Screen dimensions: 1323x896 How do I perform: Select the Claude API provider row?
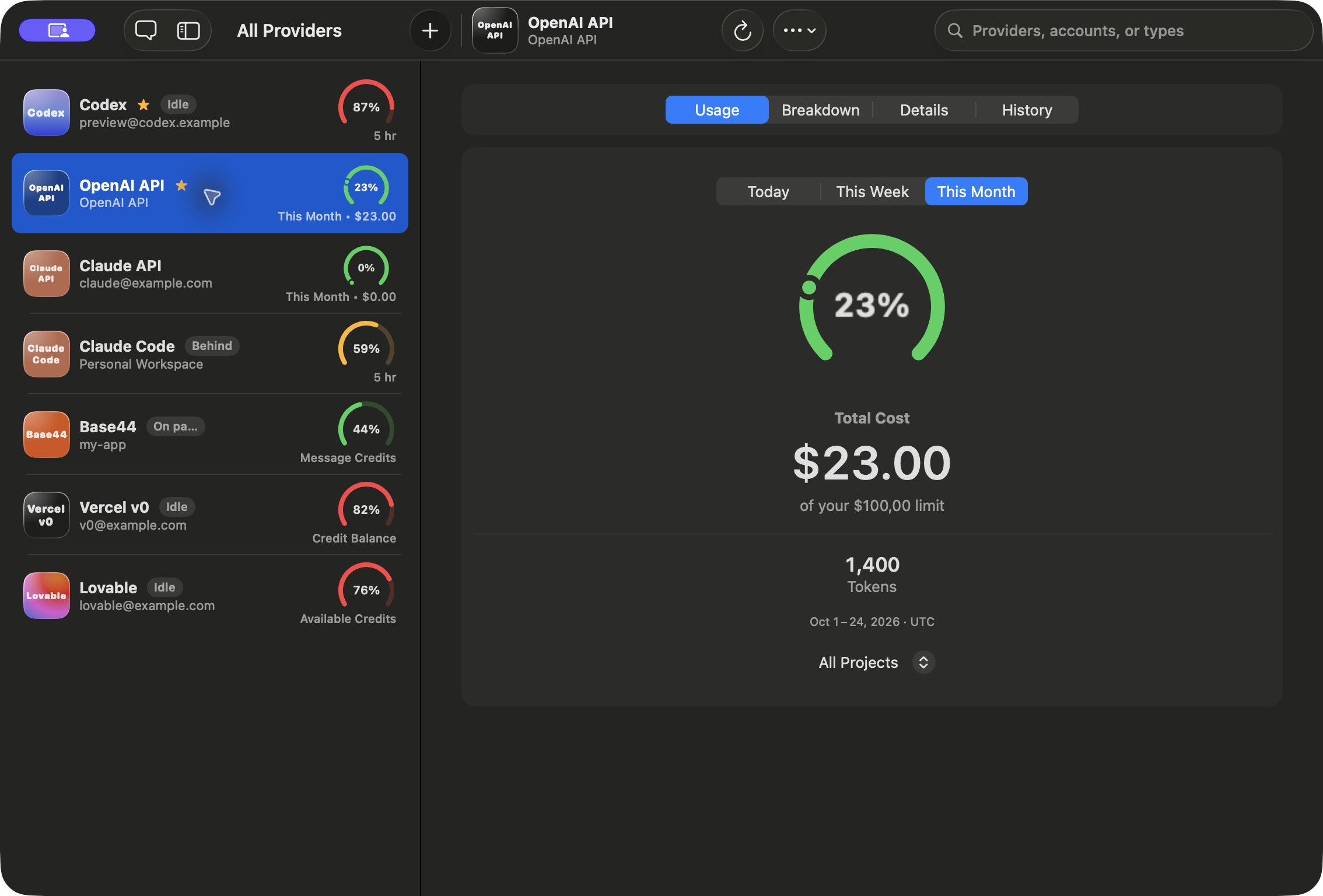coord(210,274)
